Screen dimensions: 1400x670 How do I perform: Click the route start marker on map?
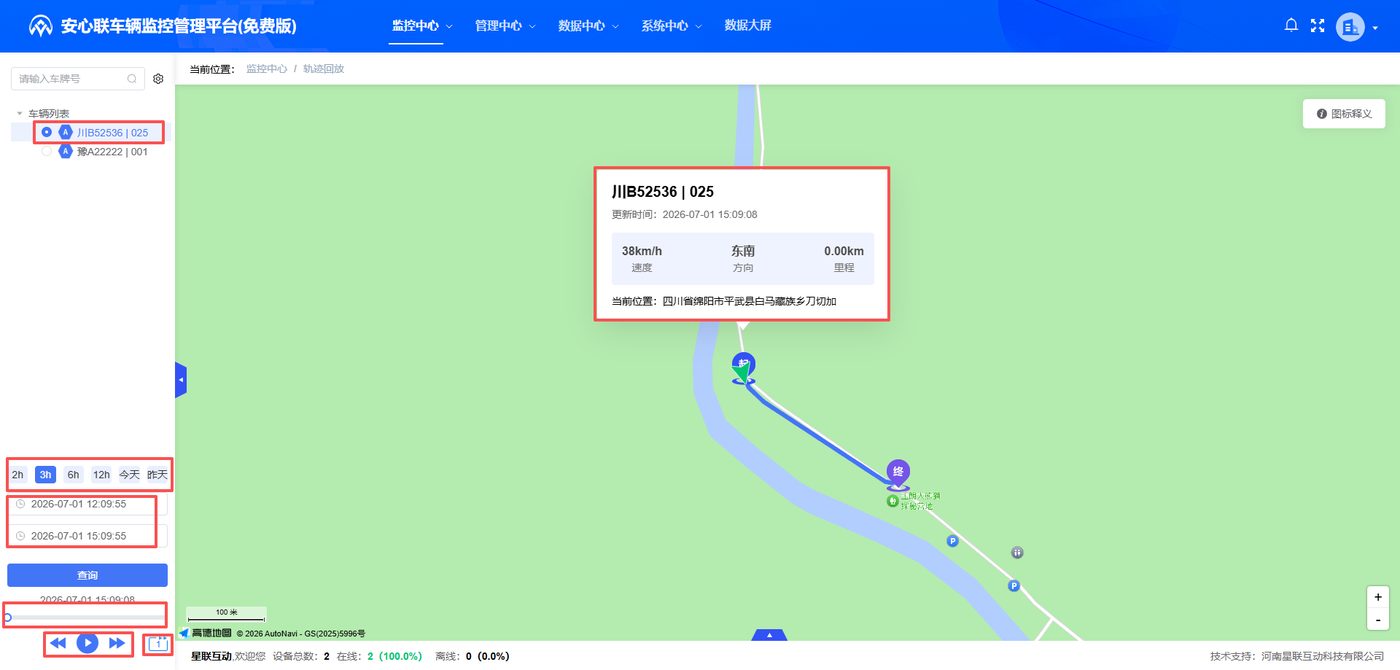click(743, 366)
